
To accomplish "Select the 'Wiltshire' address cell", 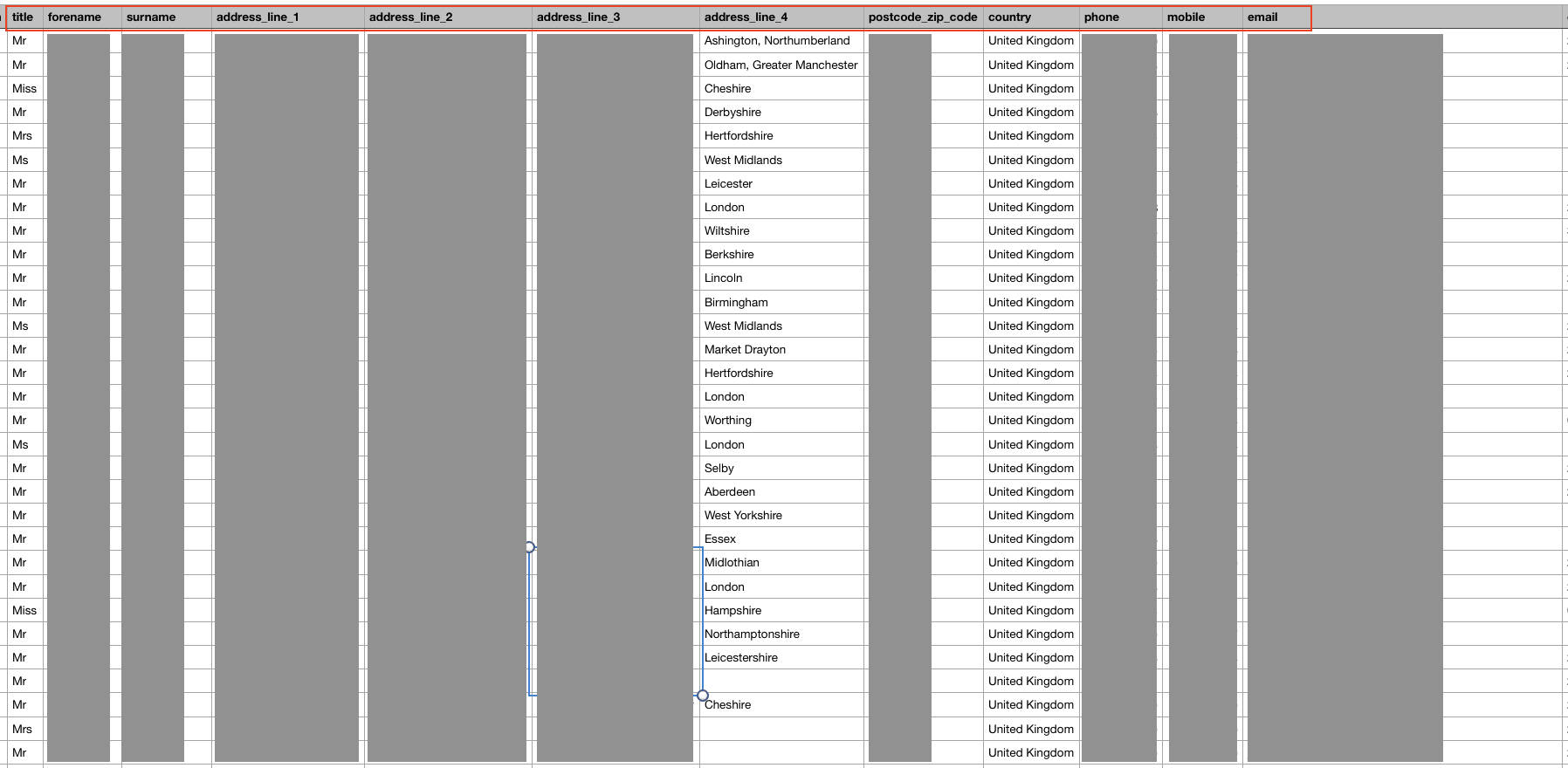I will 782,230.
